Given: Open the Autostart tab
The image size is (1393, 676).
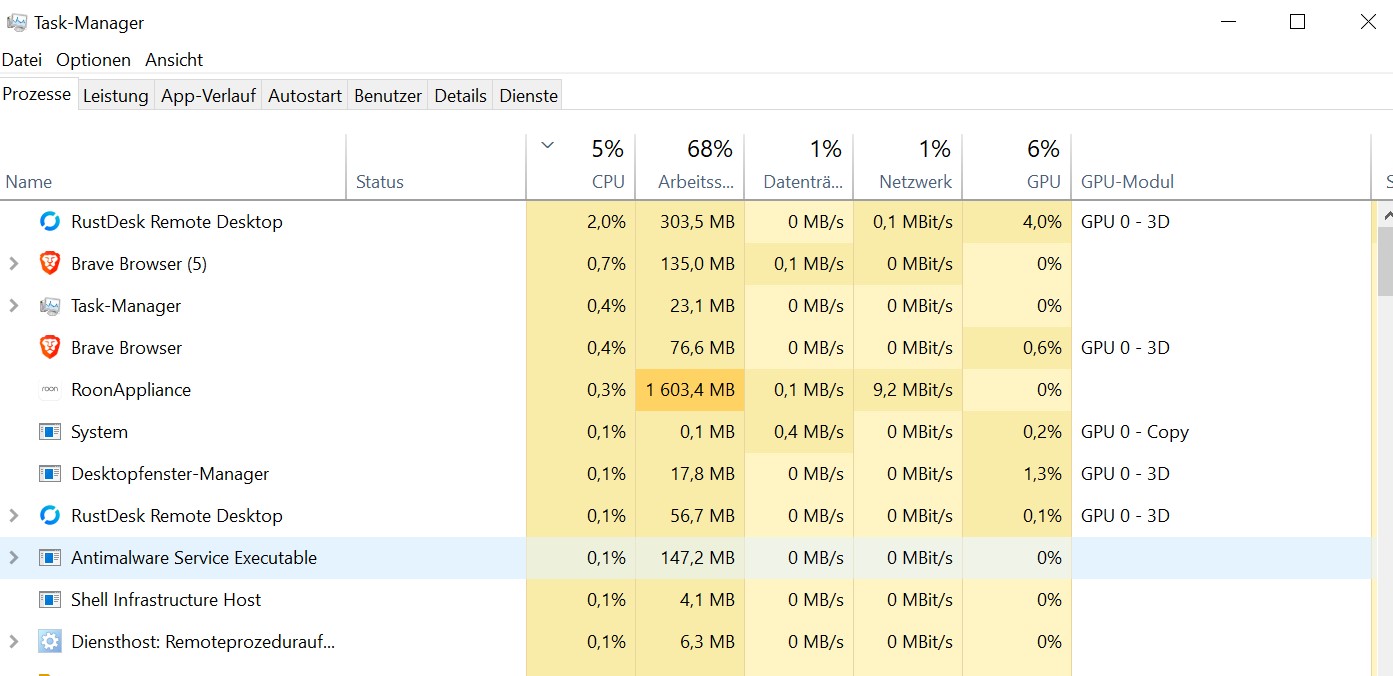Looking at the screenshot, I should [305, 96].
